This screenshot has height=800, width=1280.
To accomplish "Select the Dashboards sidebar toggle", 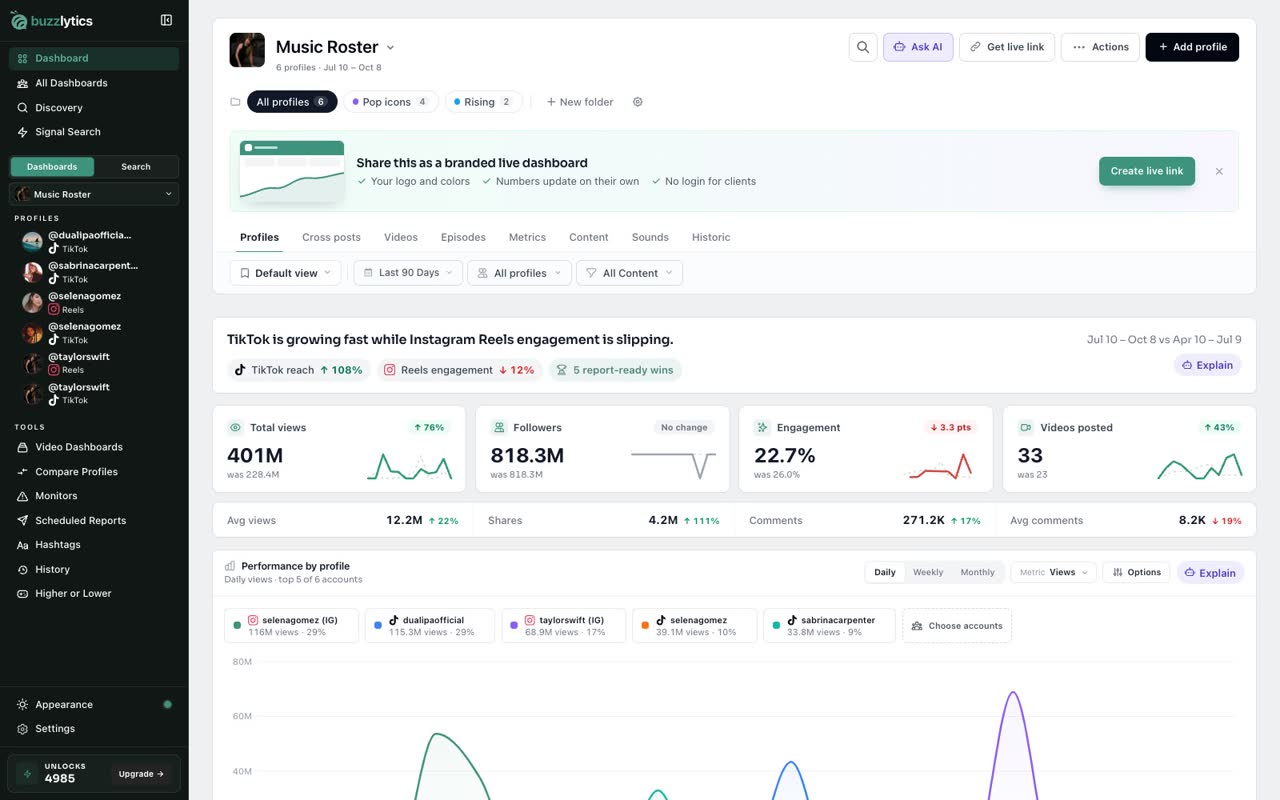I will tap(52, 167).
